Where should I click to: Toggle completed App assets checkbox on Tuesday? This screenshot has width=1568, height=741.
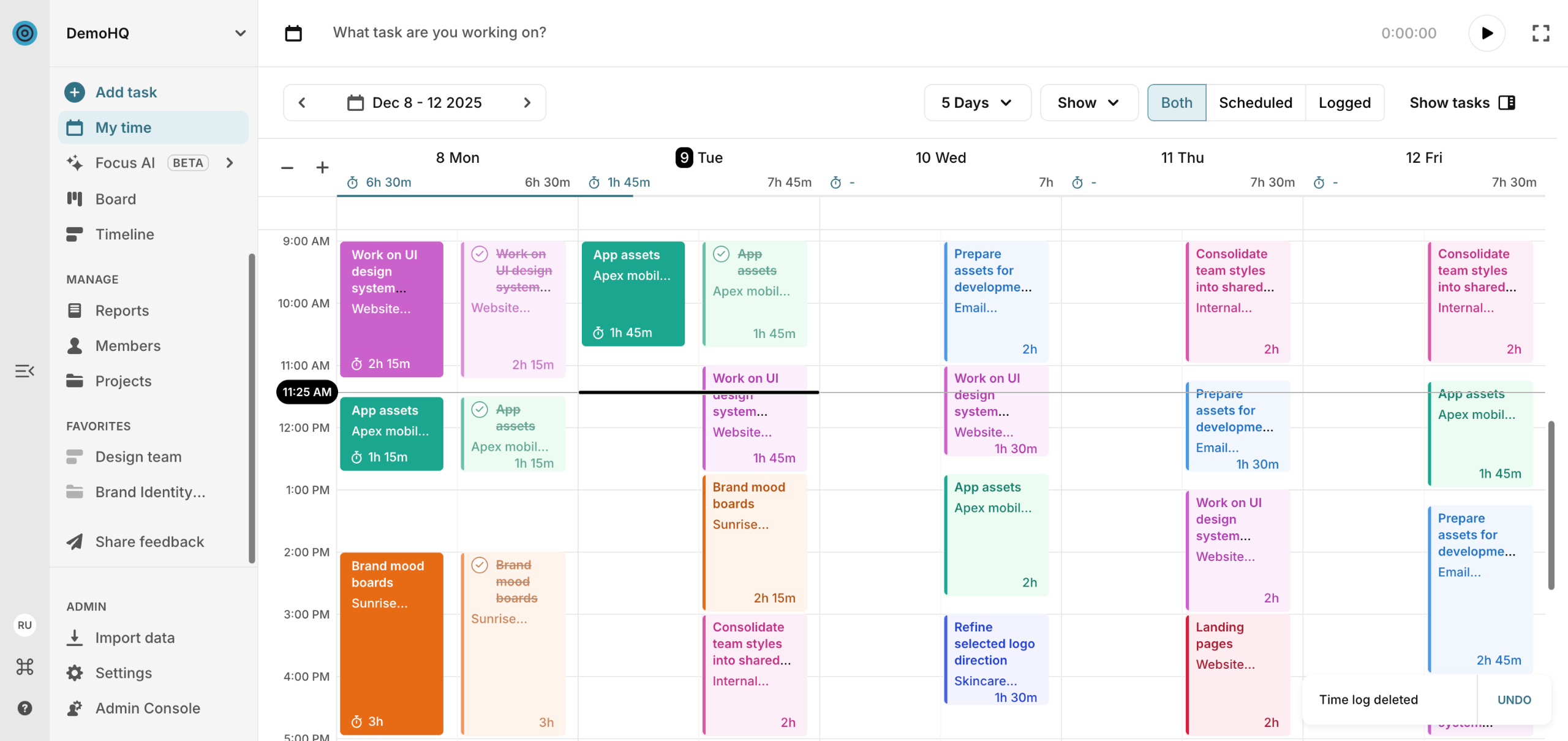tap(722, 254)
